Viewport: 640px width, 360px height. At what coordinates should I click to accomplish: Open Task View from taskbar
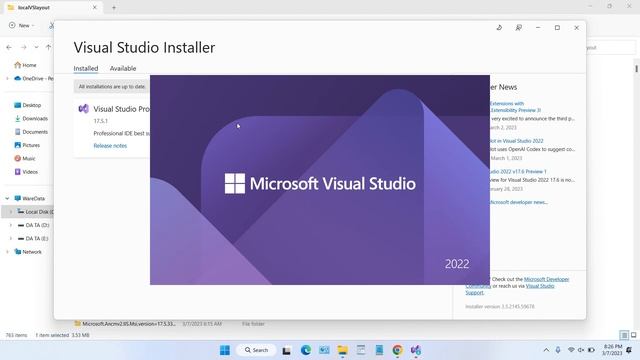pyautogui.click(x=287, y=350)
